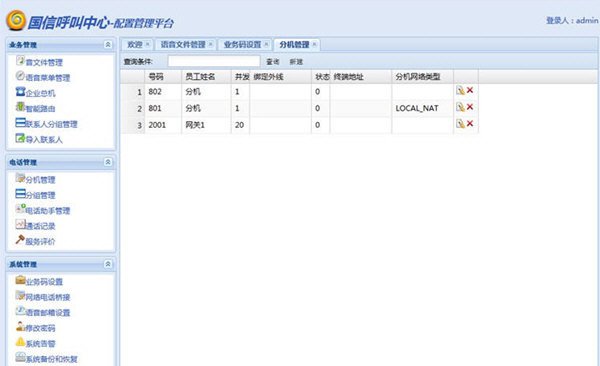Viewport: 600px width, 366px height.
Task: Collapse the 电话管理 panel
Action: click(x=108, y=162)
